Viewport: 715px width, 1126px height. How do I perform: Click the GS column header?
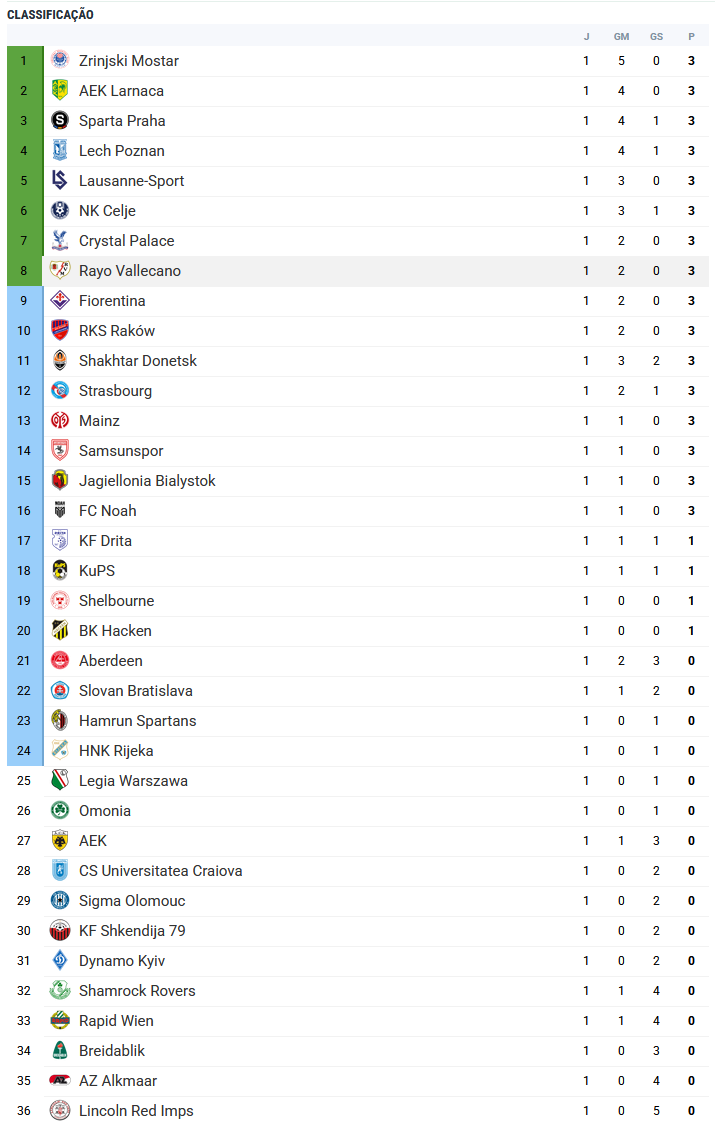656,37
